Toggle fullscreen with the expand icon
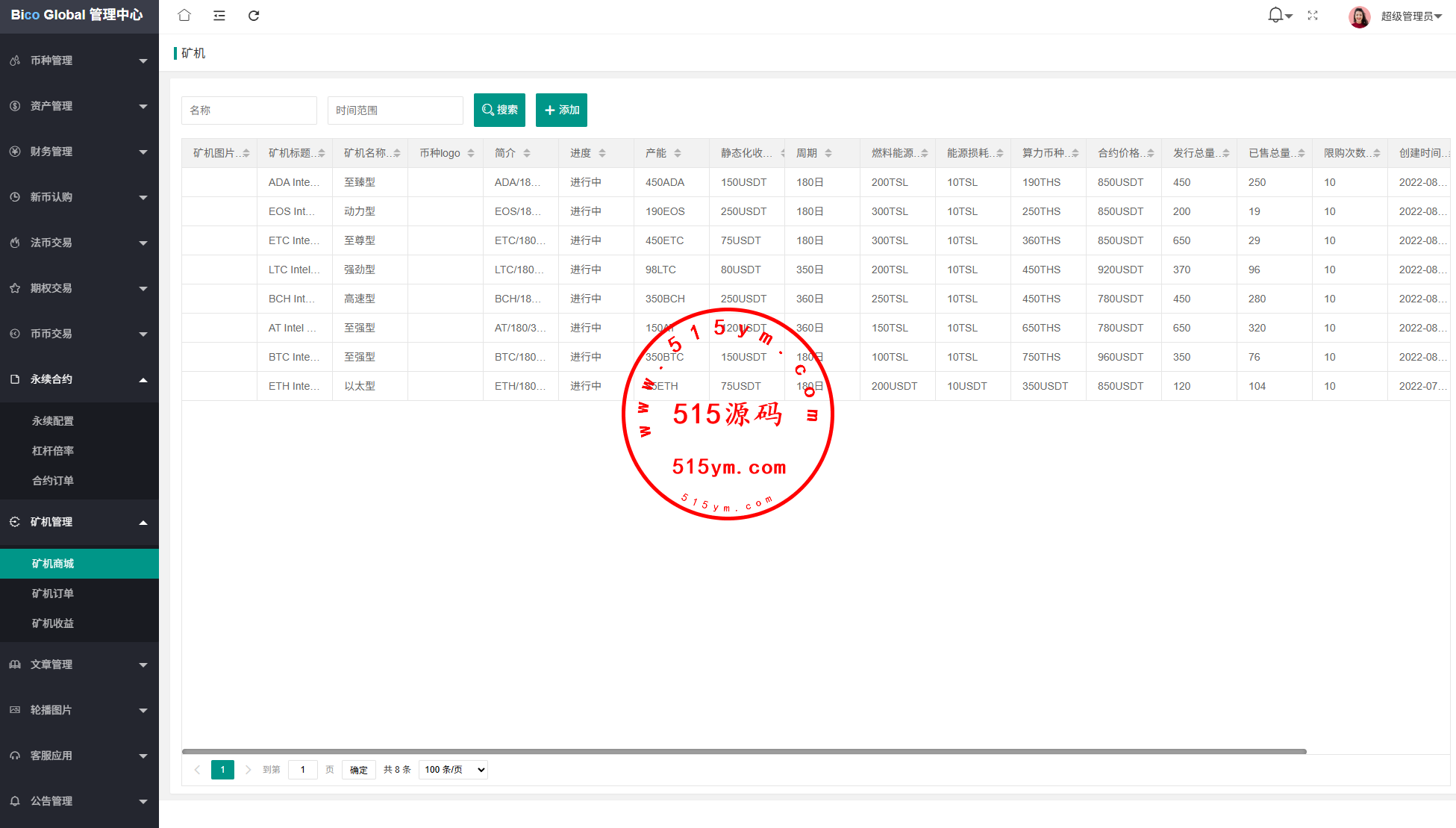Screen dimensions: 1456x828 [1313, 16]
